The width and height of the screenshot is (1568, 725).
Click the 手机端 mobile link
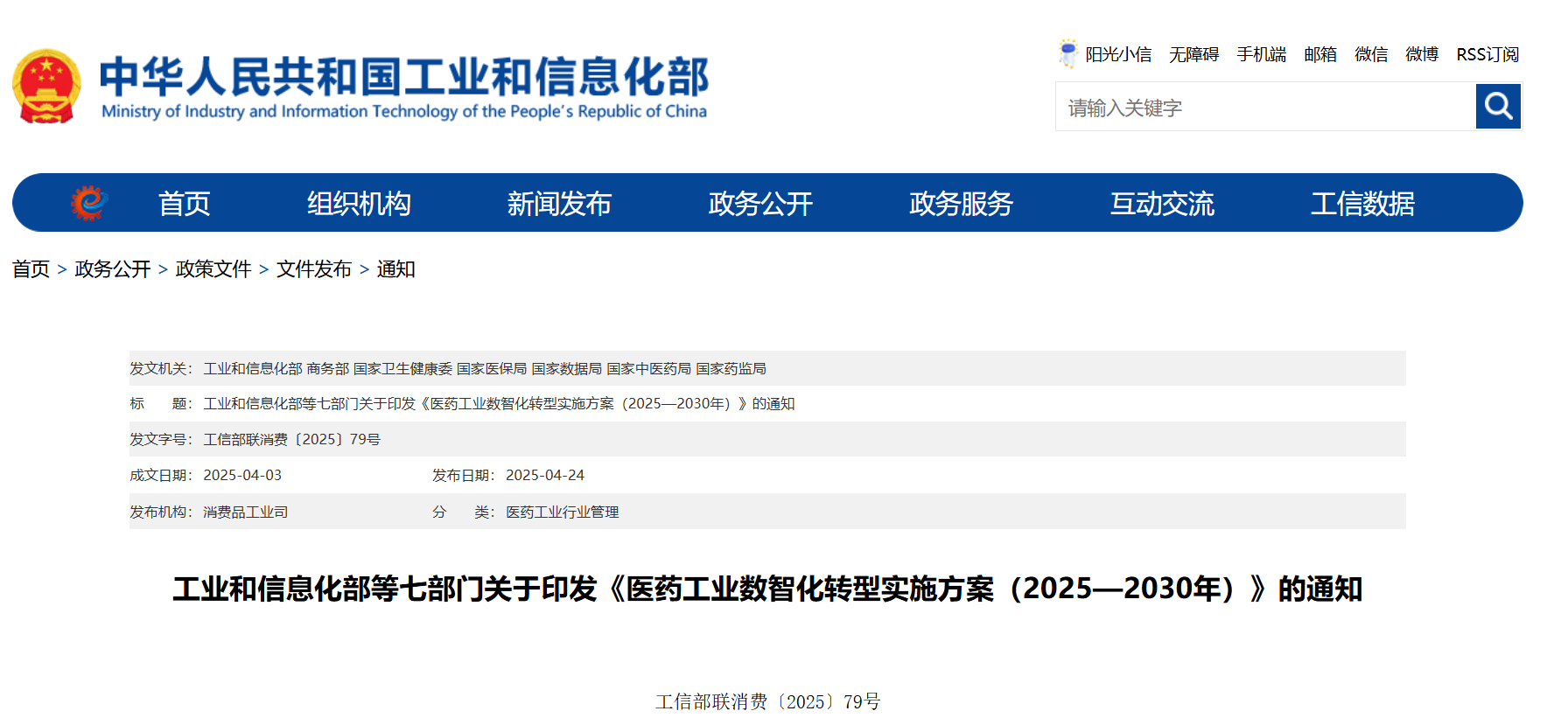tap(1261, 54)
